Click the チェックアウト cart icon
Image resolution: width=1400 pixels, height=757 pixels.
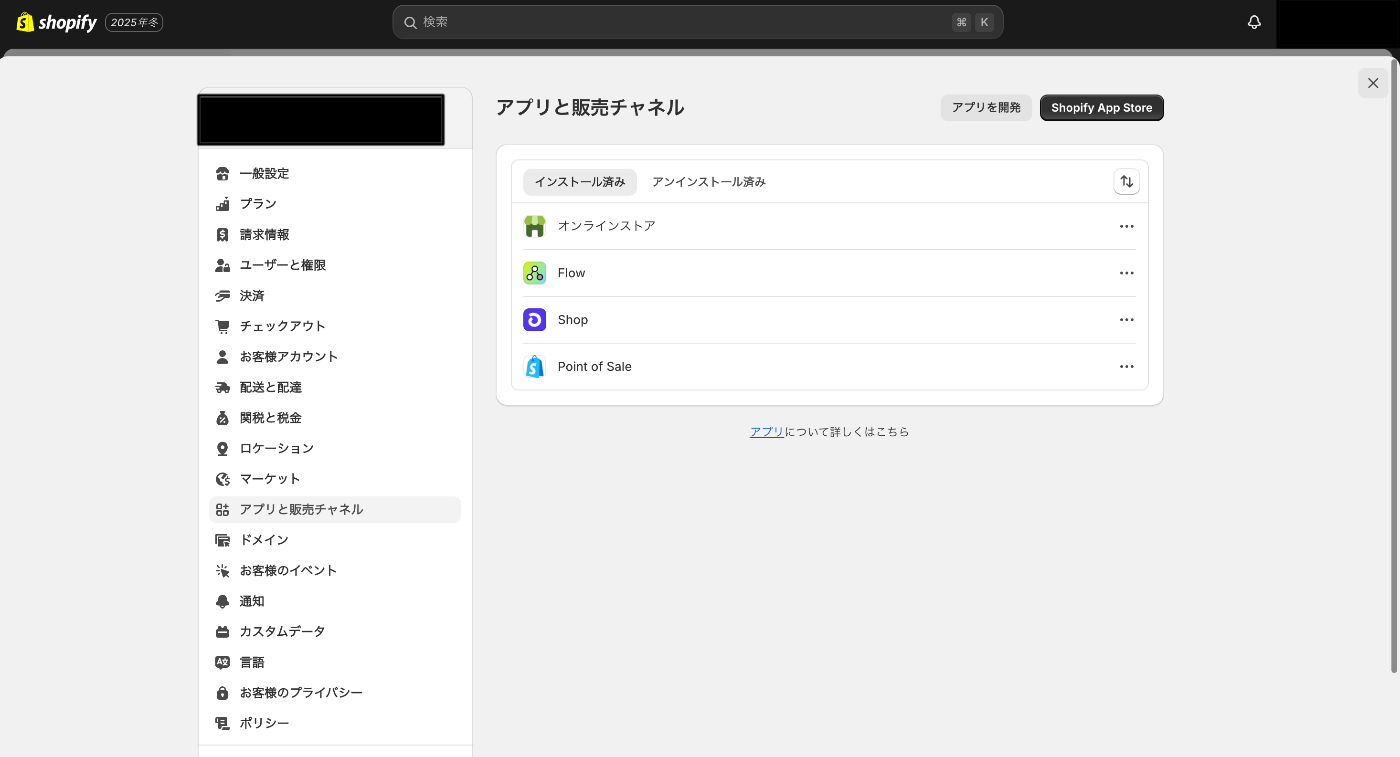pos(223,326)
